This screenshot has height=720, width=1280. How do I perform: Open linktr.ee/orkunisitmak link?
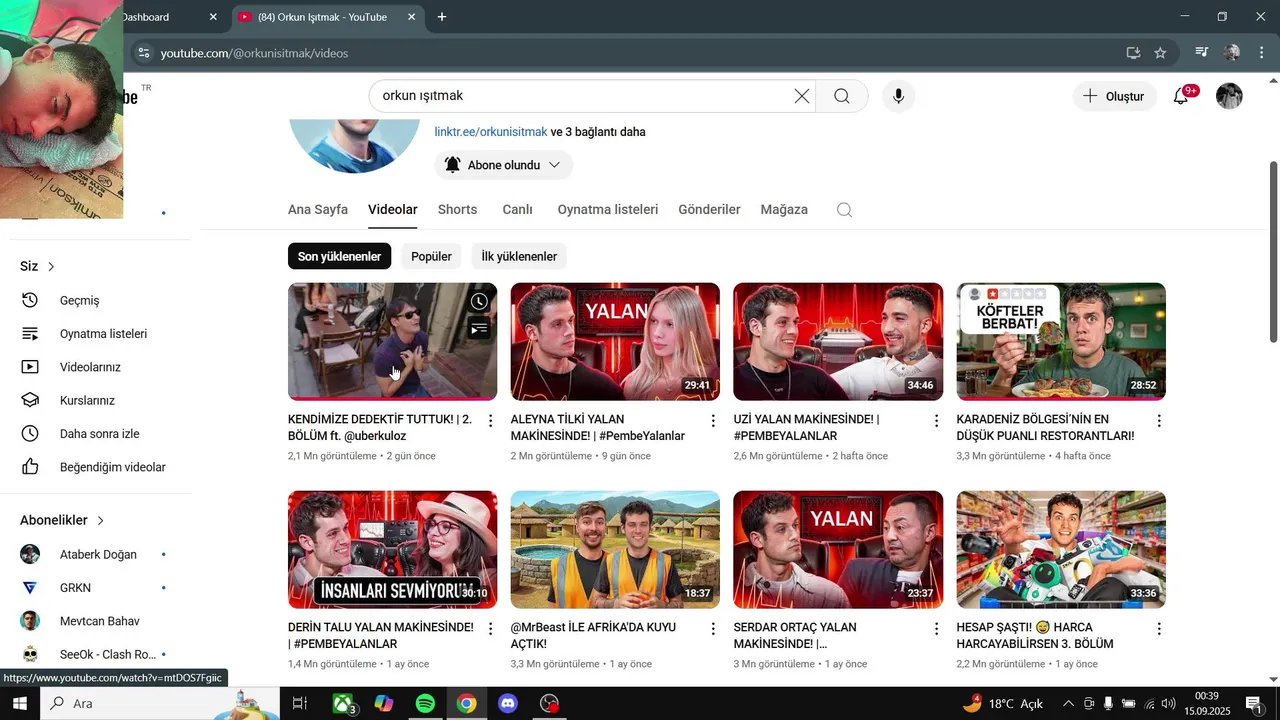coord(491,132)
